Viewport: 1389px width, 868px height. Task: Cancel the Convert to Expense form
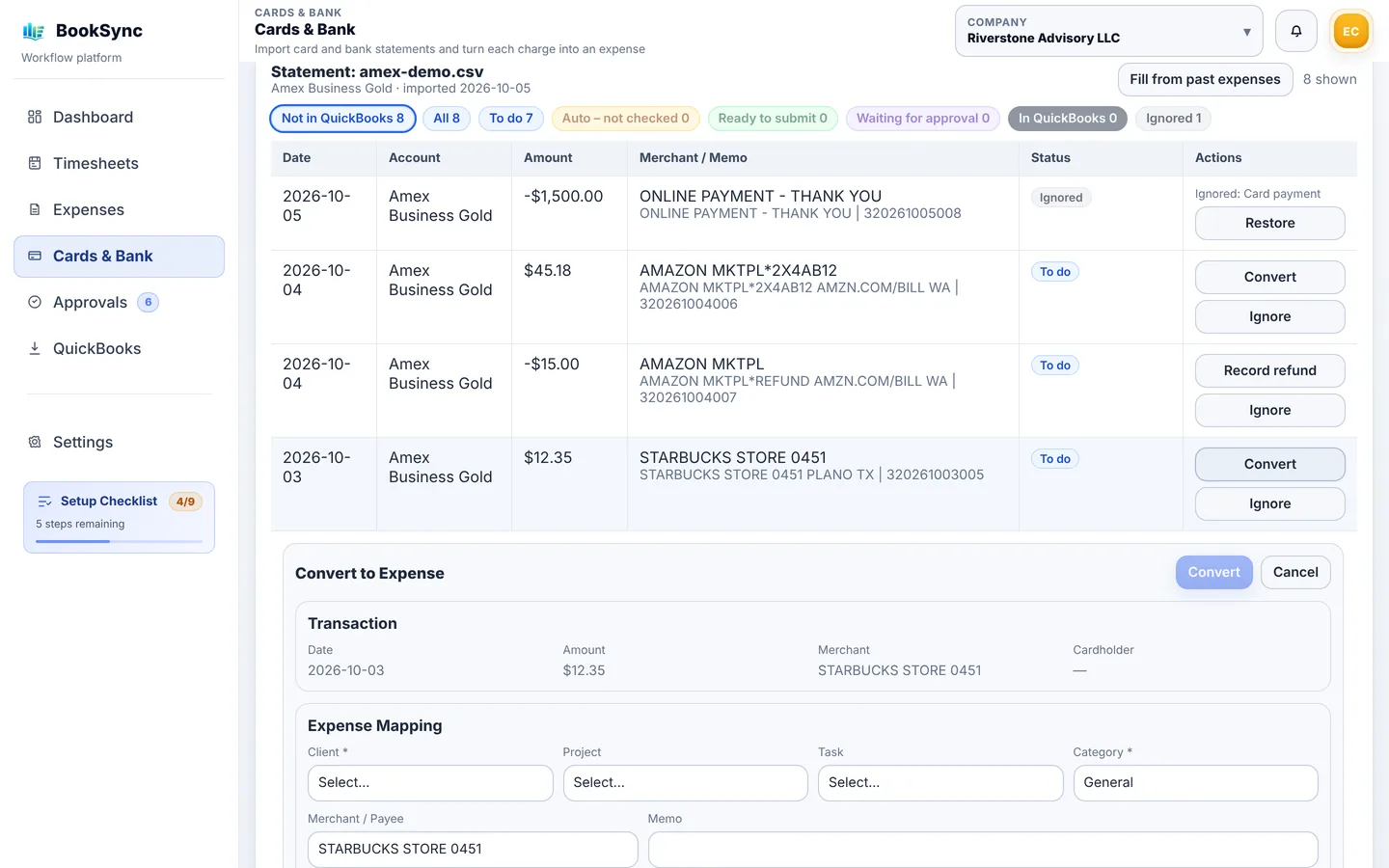click(x=1295, y=572)
